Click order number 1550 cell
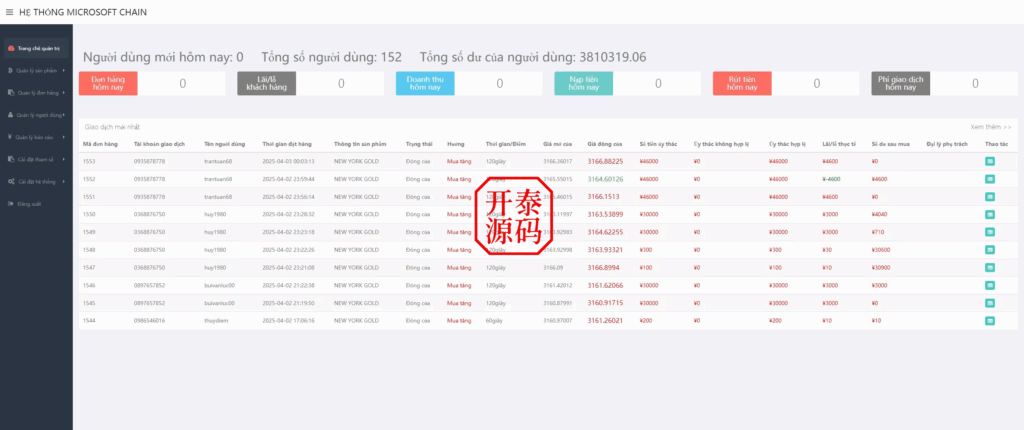The width and height of the screenshot is (1024, 430). [88, 214]
